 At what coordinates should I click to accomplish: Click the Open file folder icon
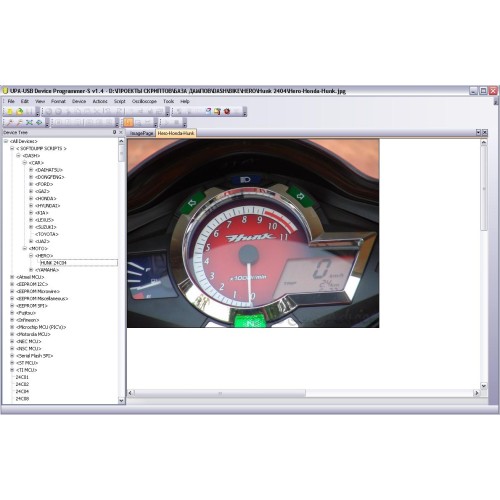pyautogui.click(x=19, y=111)
